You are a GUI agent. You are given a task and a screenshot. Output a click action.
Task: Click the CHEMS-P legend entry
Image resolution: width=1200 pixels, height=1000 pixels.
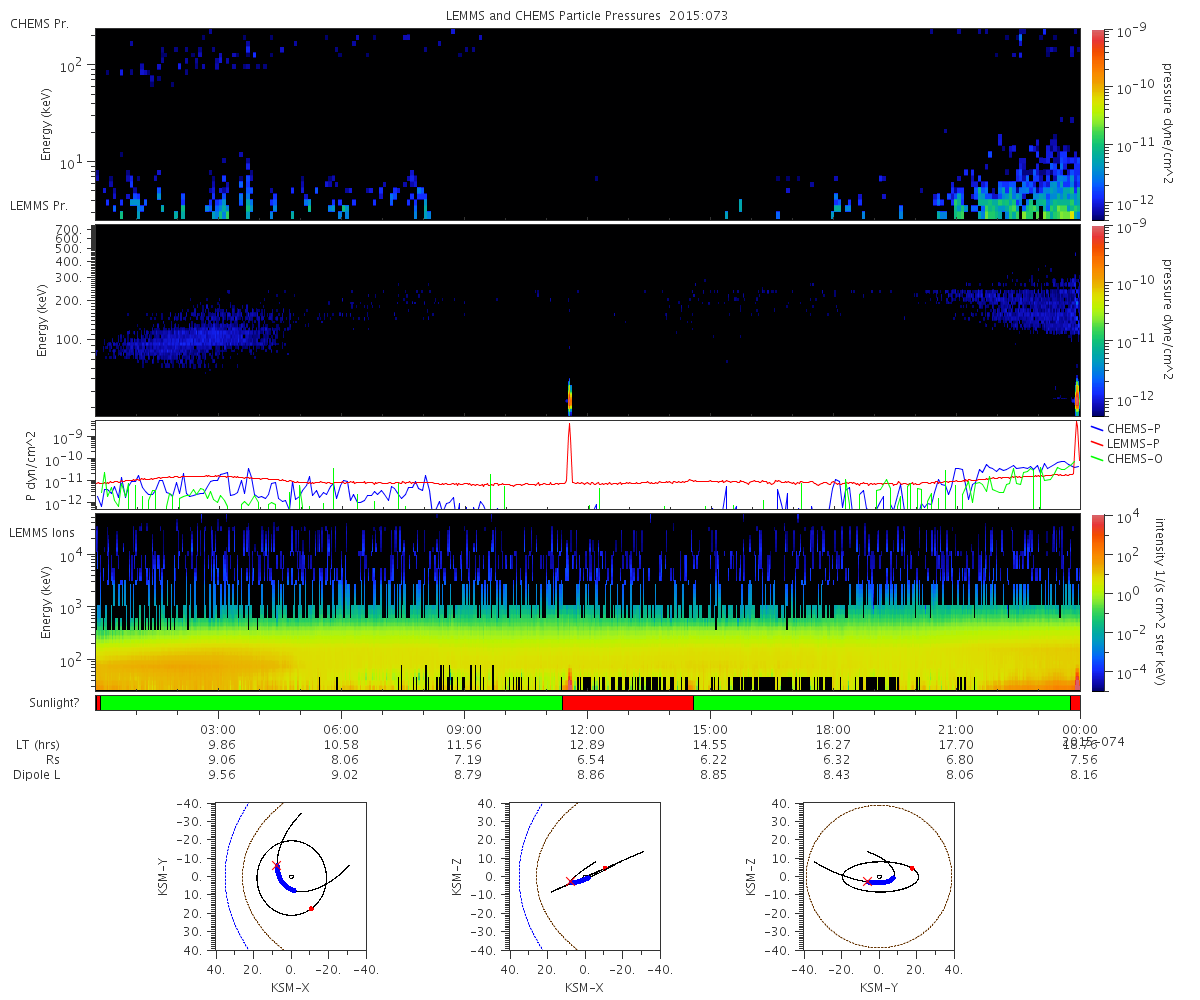pos(1132,428)
